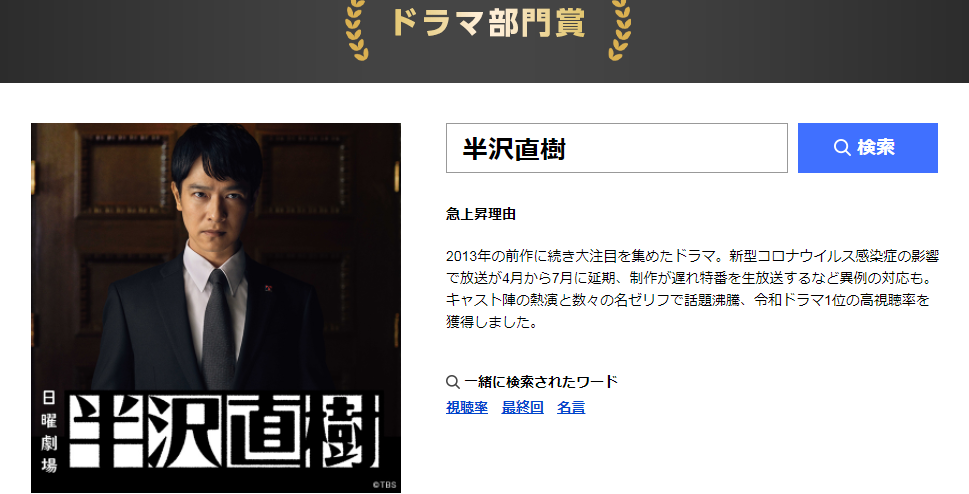Screen dimensions: 969x494
Task: Click the red lapel pin on the suit
Action: 269,288
